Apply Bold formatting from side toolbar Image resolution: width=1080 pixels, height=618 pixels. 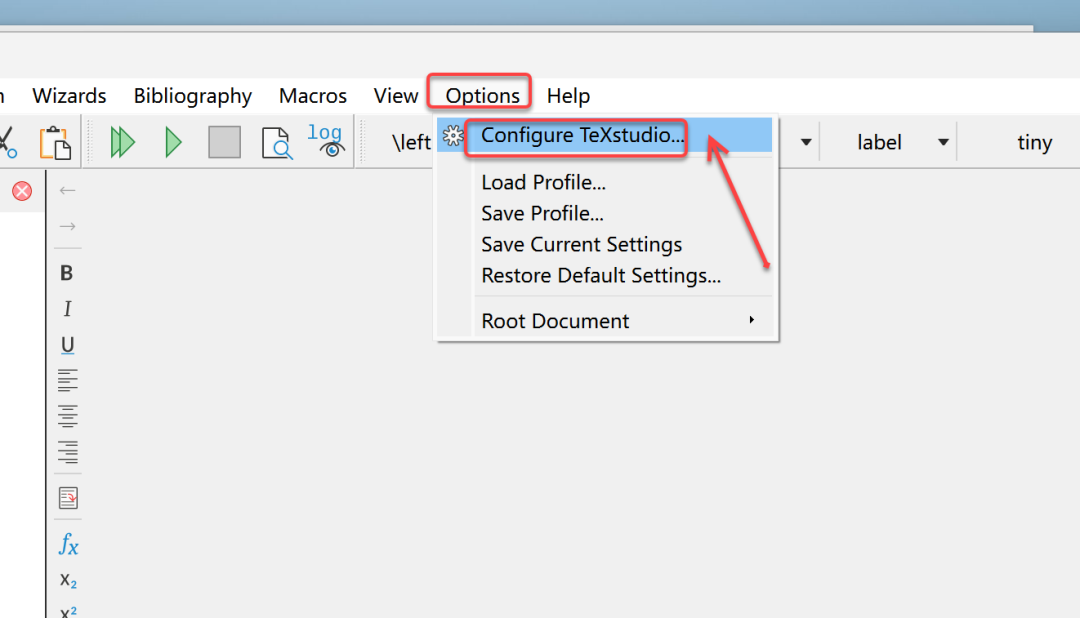pyautogui.click(x=67, y=273)
